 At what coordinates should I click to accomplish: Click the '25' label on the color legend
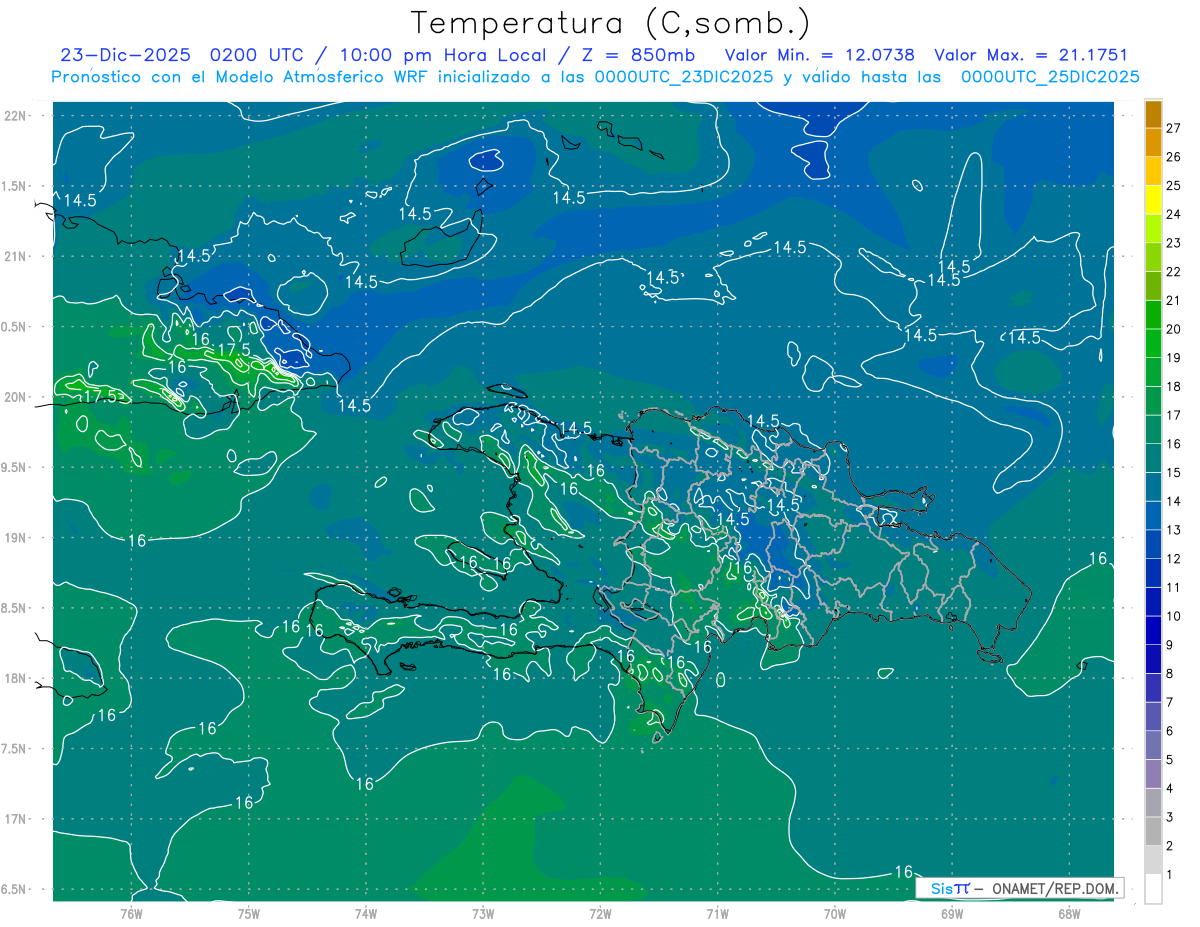(x=1174, y=186)
